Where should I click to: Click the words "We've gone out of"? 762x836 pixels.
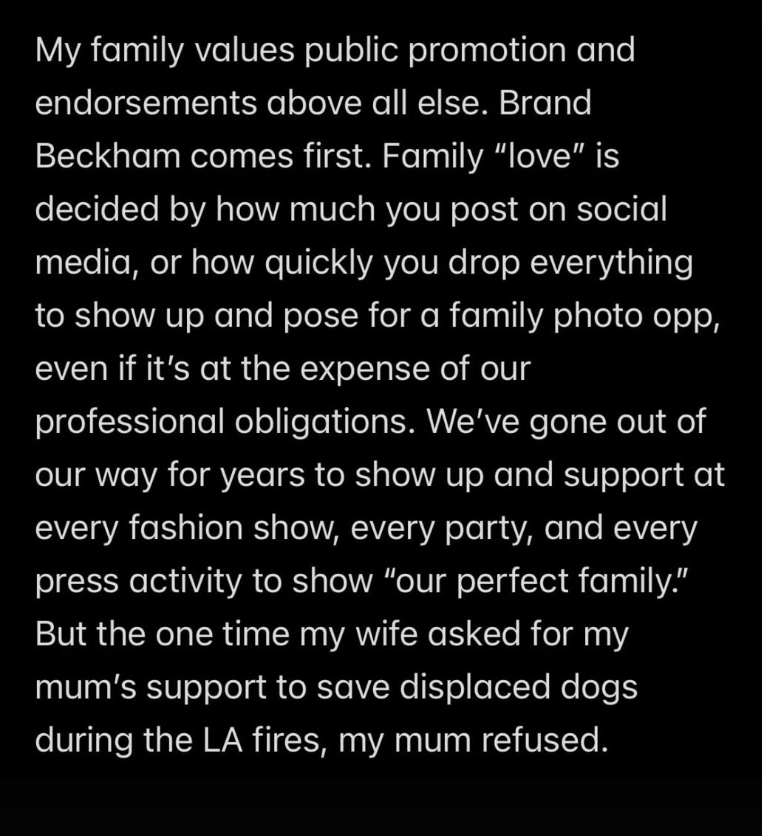566,421
